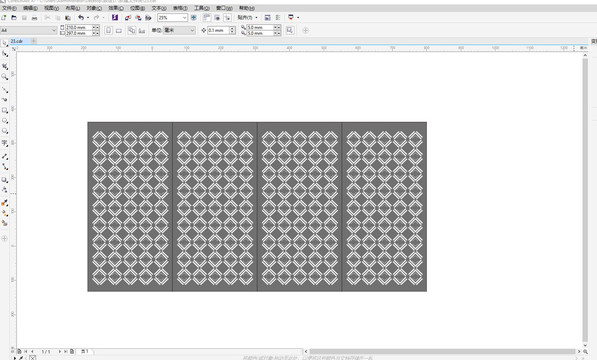The image size is (597, 360).
Task: Set page to portrait orientation
Action: 109,30
